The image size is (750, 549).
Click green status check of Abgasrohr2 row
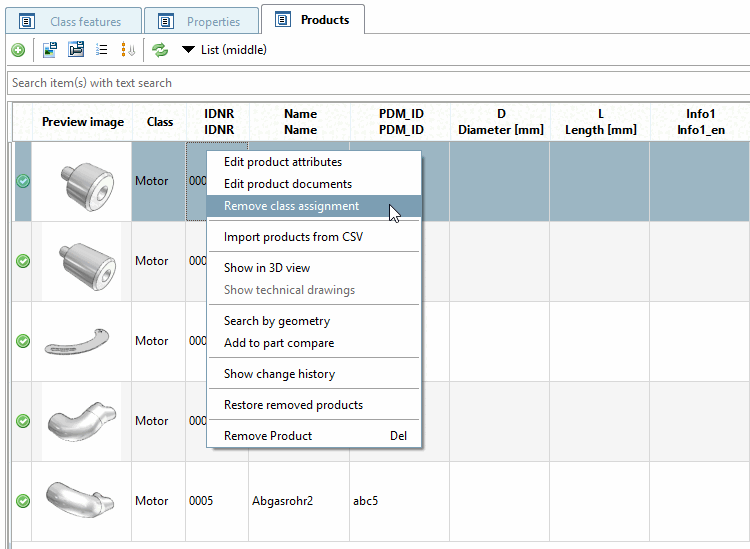tap(23, 501)
